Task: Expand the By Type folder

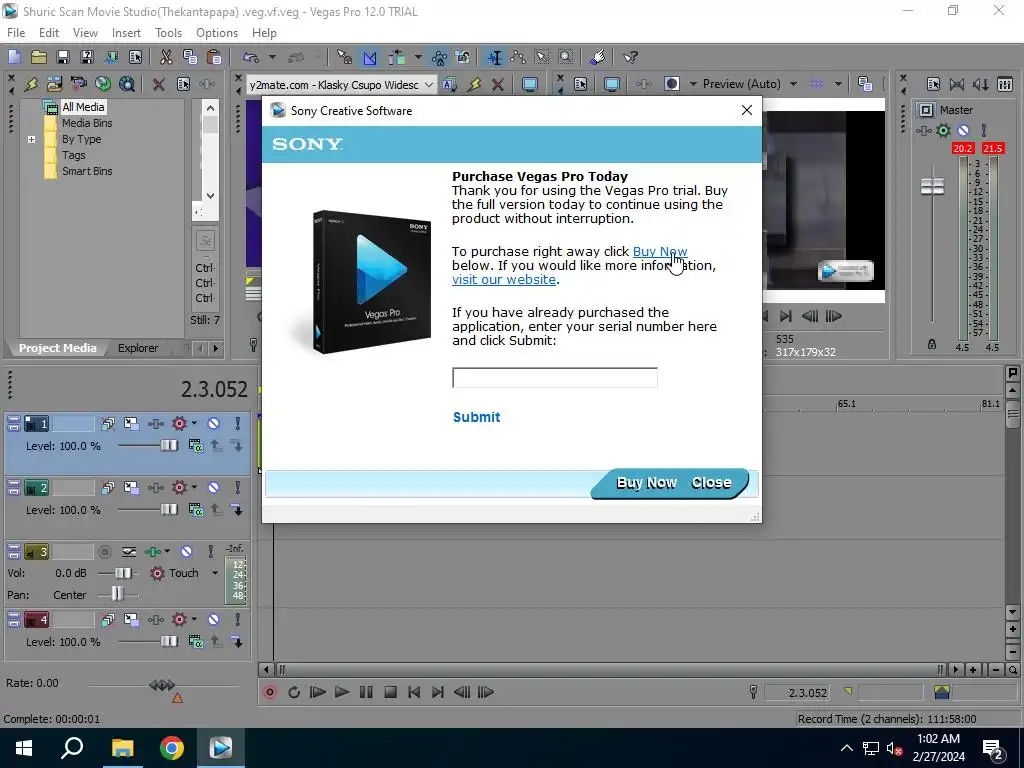Action: click(31, 139)
